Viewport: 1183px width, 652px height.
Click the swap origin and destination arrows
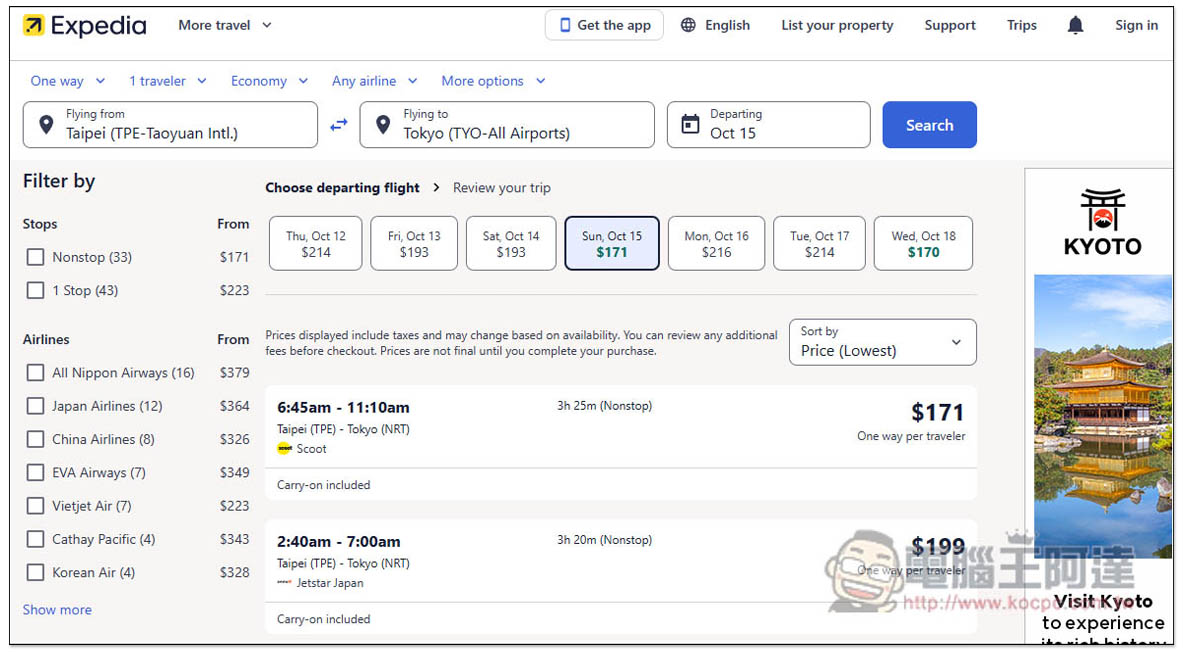click(339, 125)
